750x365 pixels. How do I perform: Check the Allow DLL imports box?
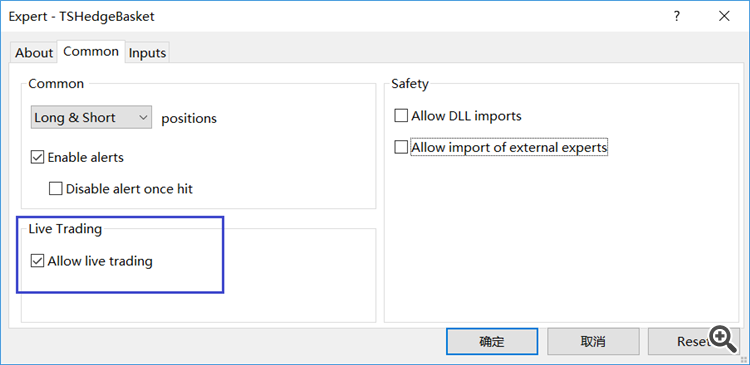[x=401, y=116]
